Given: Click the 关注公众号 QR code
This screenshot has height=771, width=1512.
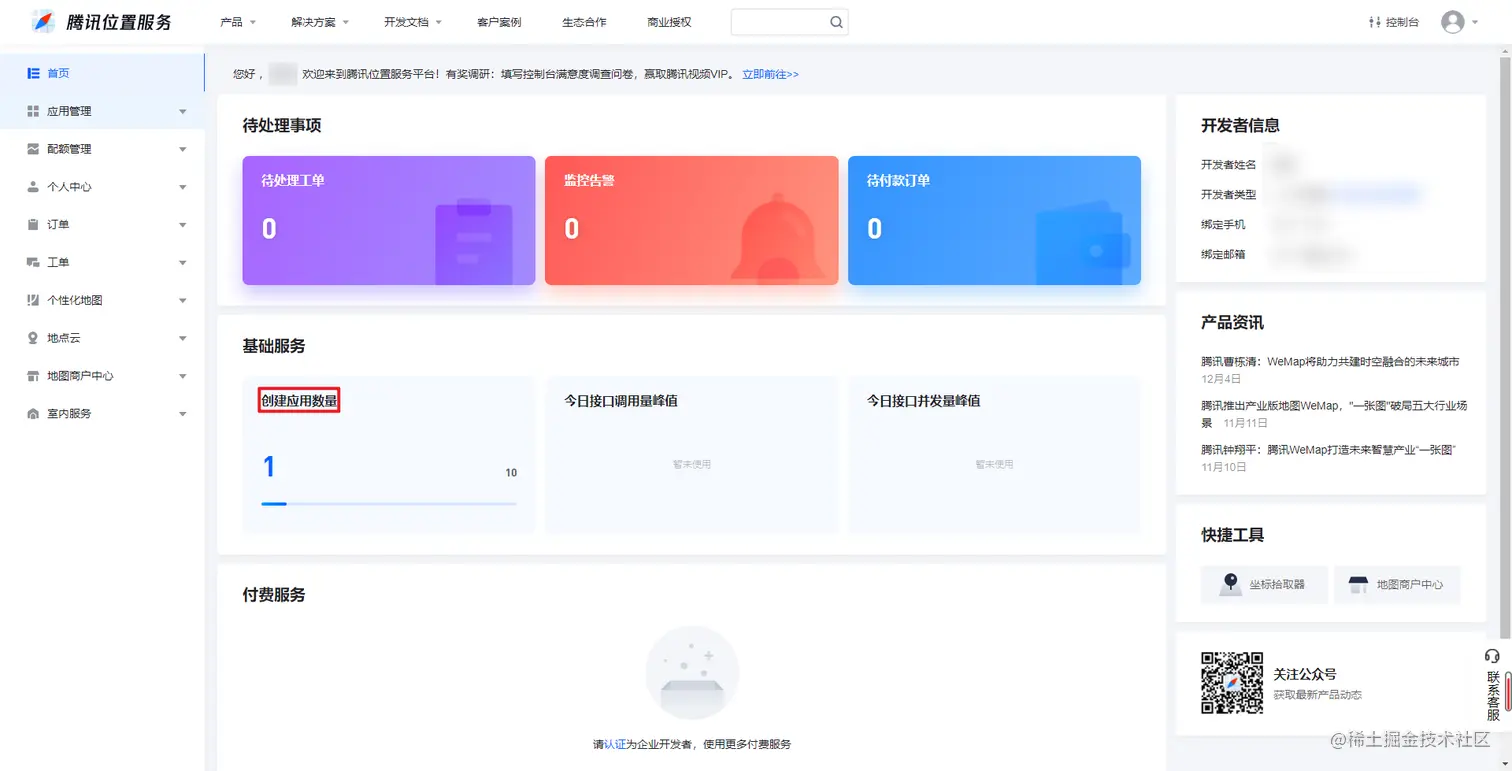Looking at the screenshot, I should (x=1232, y=683).
